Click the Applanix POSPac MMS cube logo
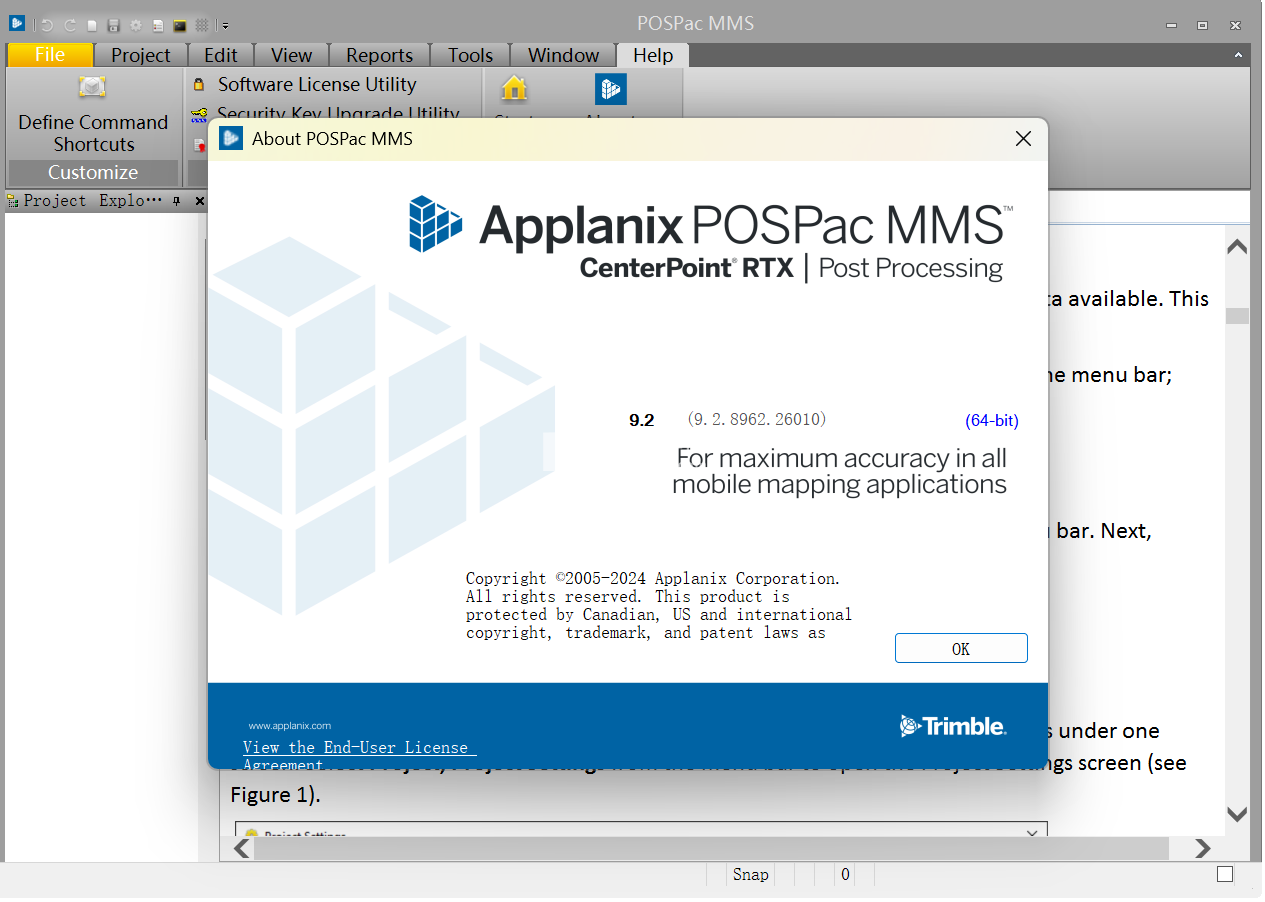1265x902 pixels. click(x=436, y=223)
